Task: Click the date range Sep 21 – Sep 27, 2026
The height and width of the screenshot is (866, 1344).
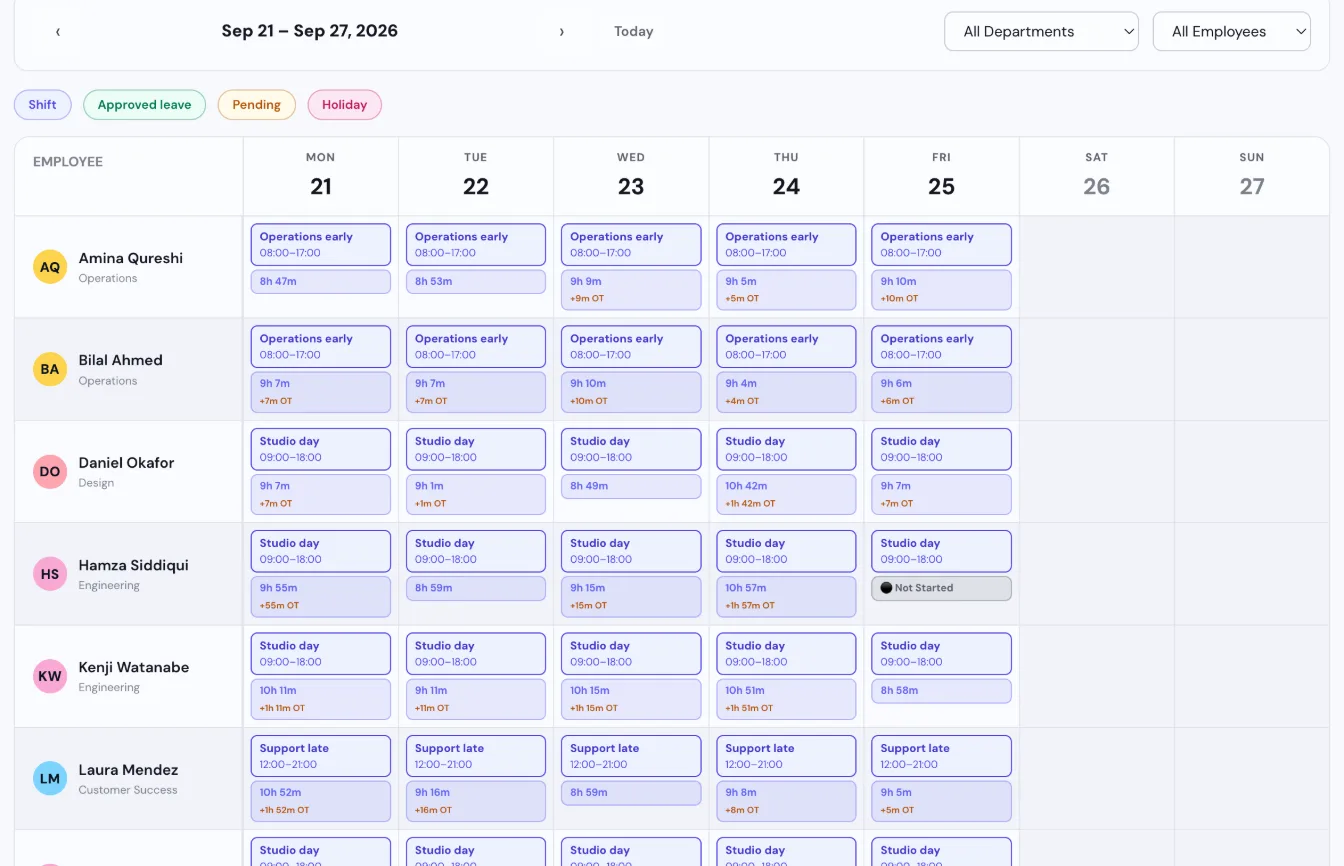Action: click(310, 31)
